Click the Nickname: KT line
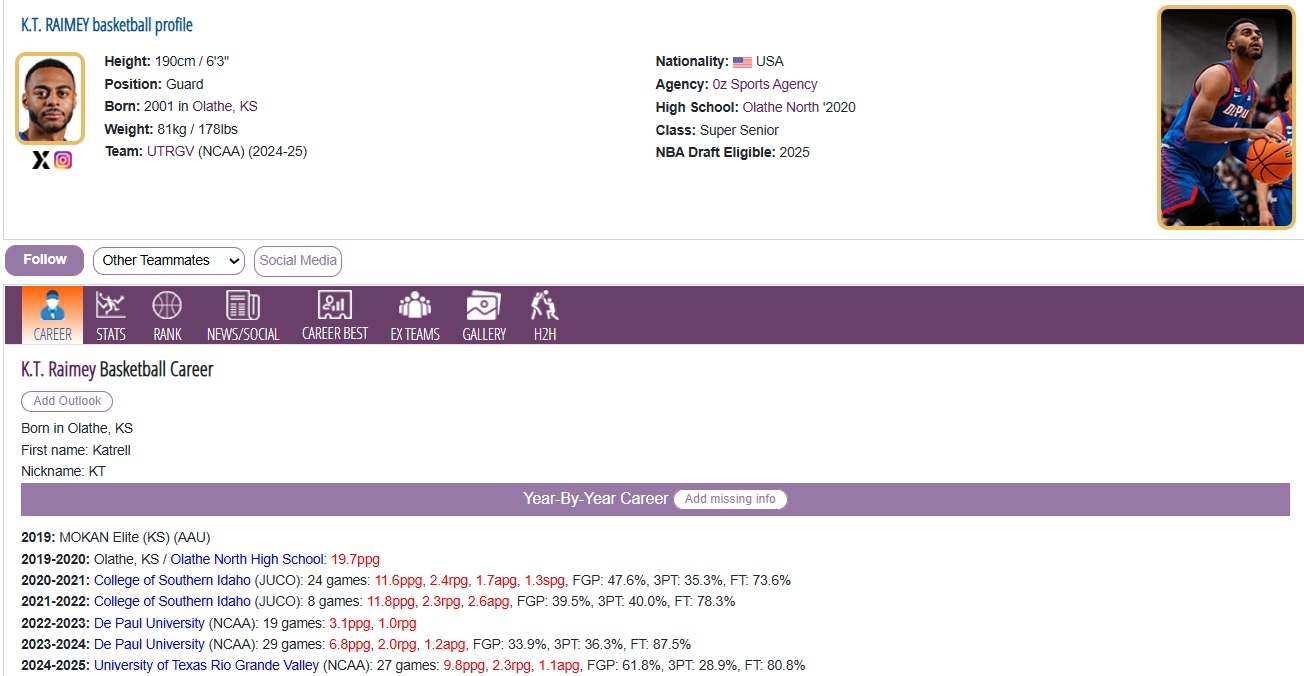Viewport: 1304px width, 676px height. pos(63,471)
